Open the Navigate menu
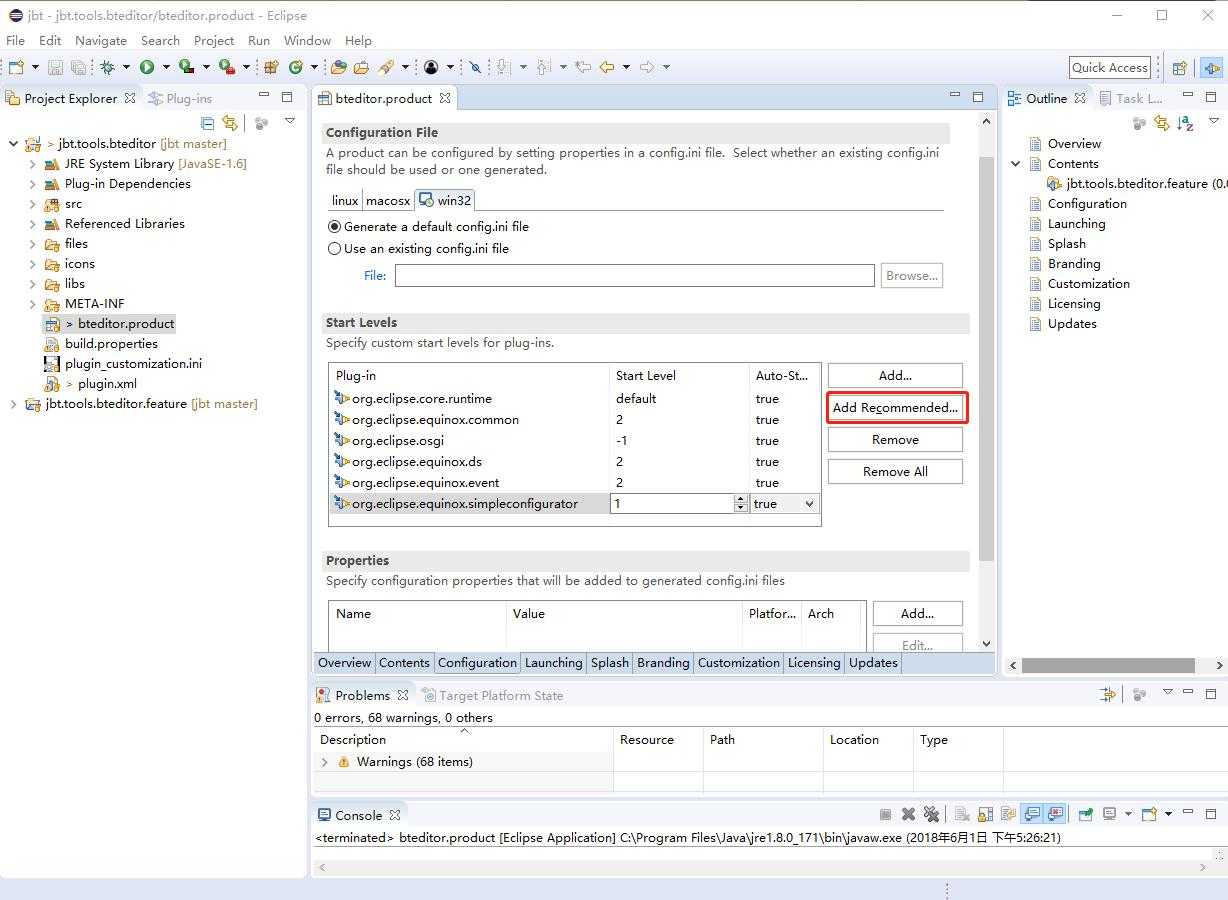This screenshot has height=900, width=1228. click(100, 41)
